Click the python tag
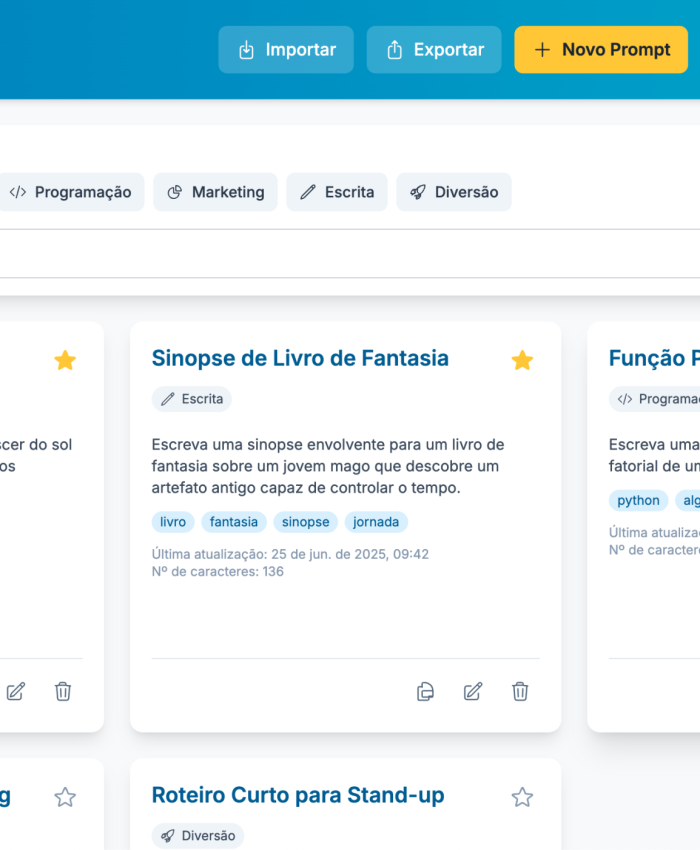 tap(638, 500)
